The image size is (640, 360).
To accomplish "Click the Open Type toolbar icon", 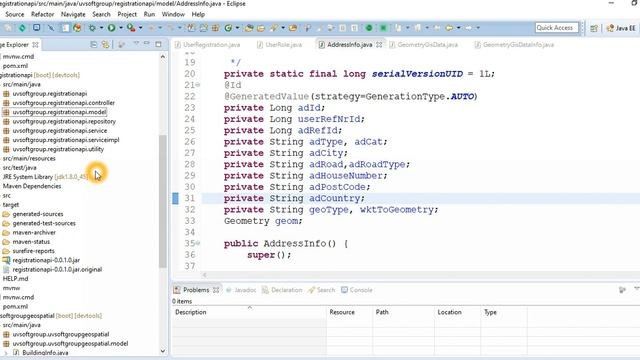I will point(249,28).
